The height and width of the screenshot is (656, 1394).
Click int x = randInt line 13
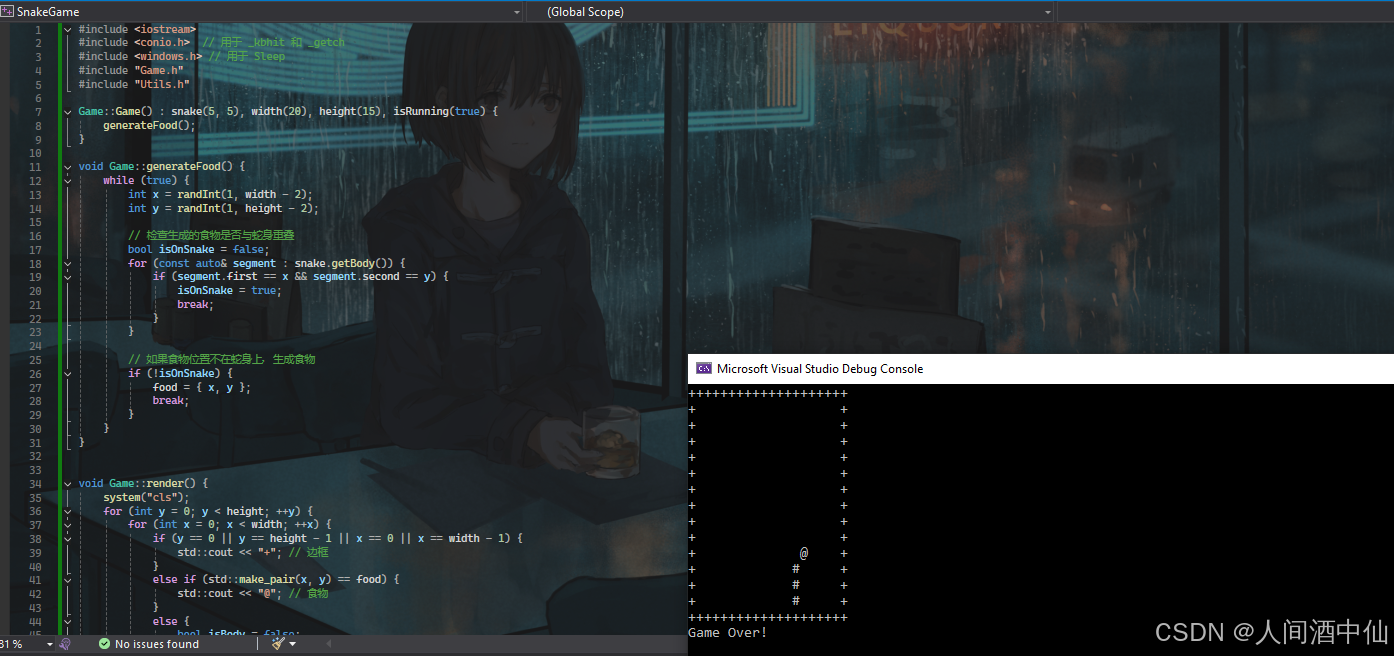coord(220,194)
